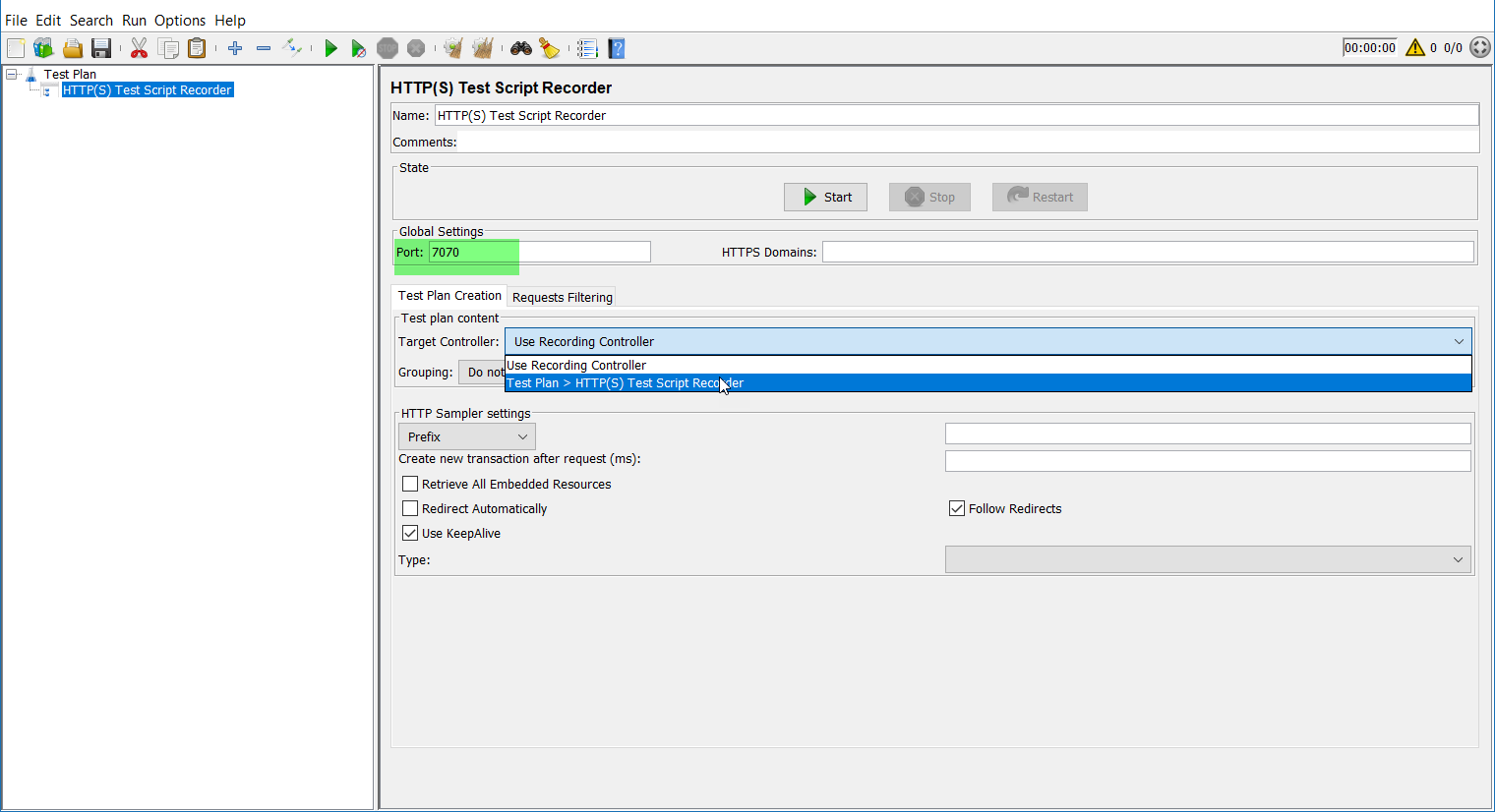Switch to the Requests Filtering tab
This screenshot has width=1495, height=812.
[x=563, y=297]
